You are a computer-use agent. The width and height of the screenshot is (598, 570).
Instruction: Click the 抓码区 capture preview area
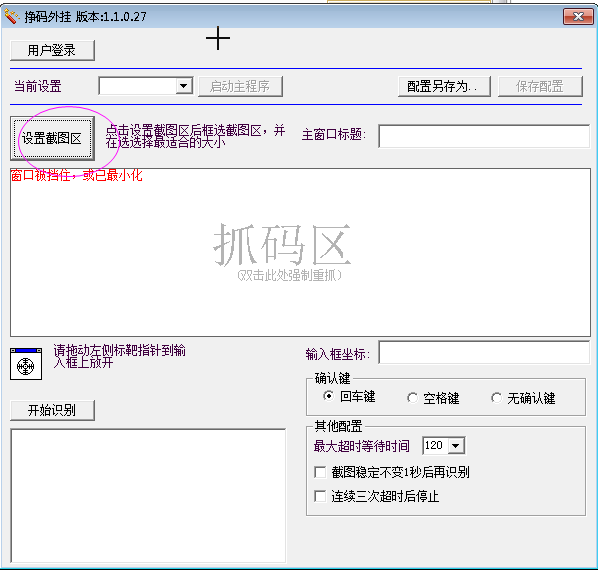click(x=300, y=252)
